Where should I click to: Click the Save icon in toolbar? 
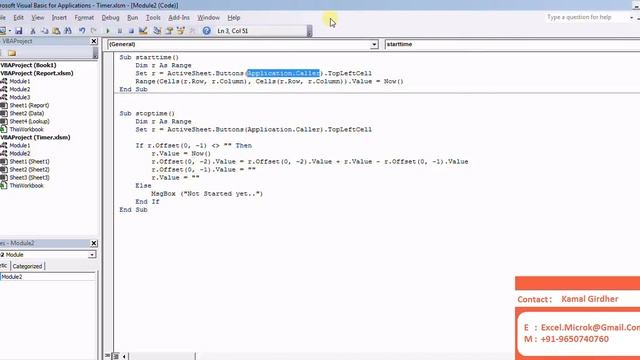(19, 31)
